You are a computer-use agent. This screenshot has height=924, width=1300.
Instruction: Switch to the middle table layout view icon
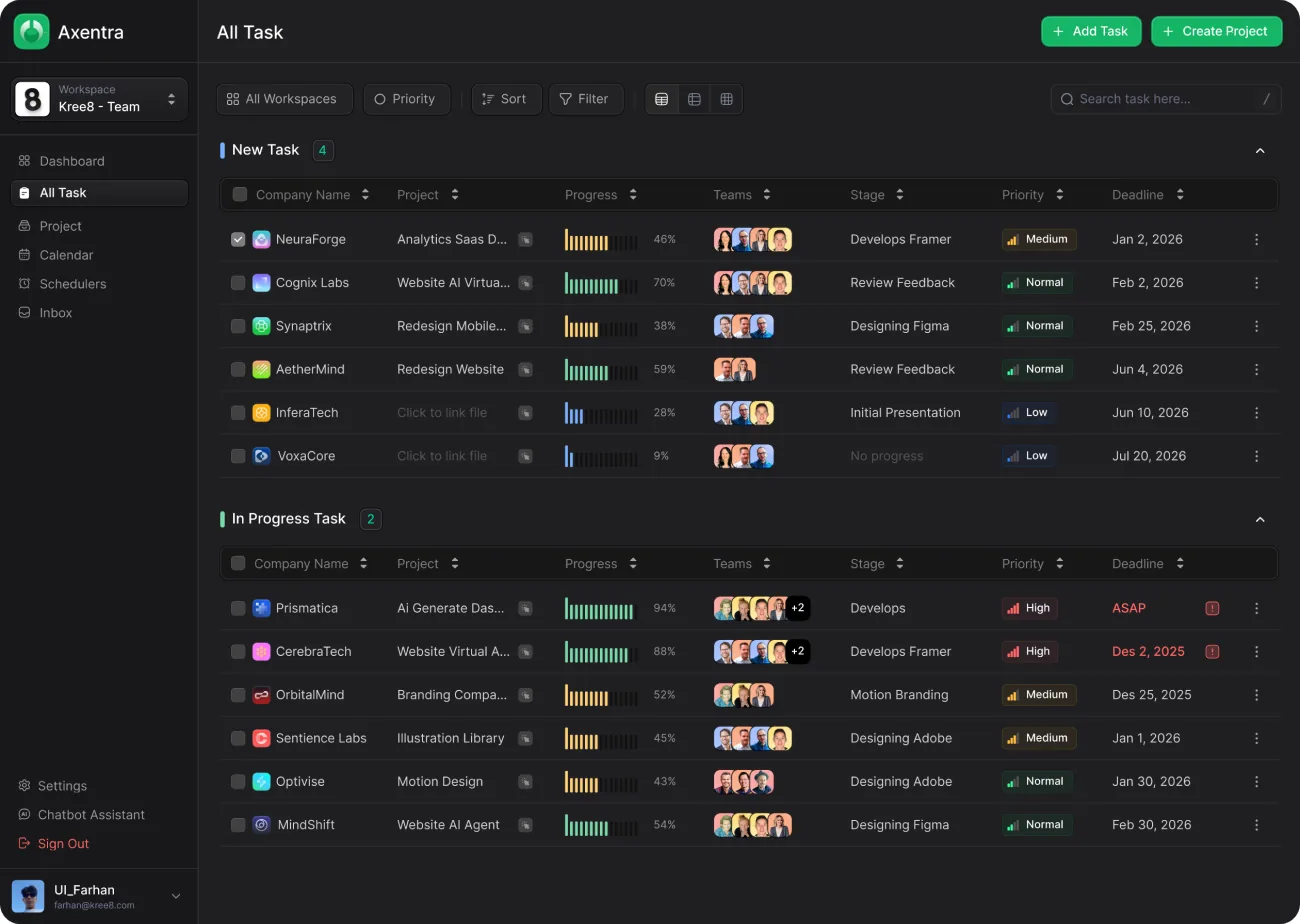coord(694,99)
